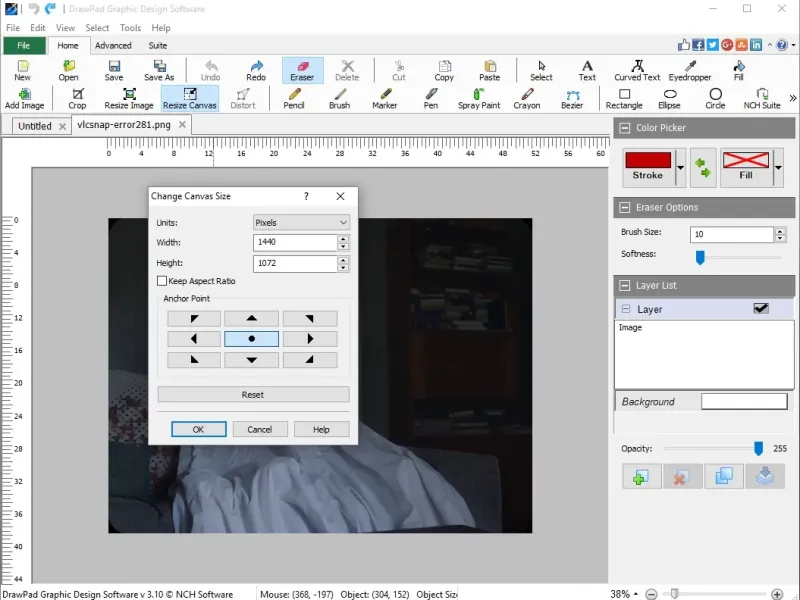Viewport: 800px width, 600px height.
Task: Click OK in Change Canvas Size
Action: pyautogui.click(x=198, y=430)
